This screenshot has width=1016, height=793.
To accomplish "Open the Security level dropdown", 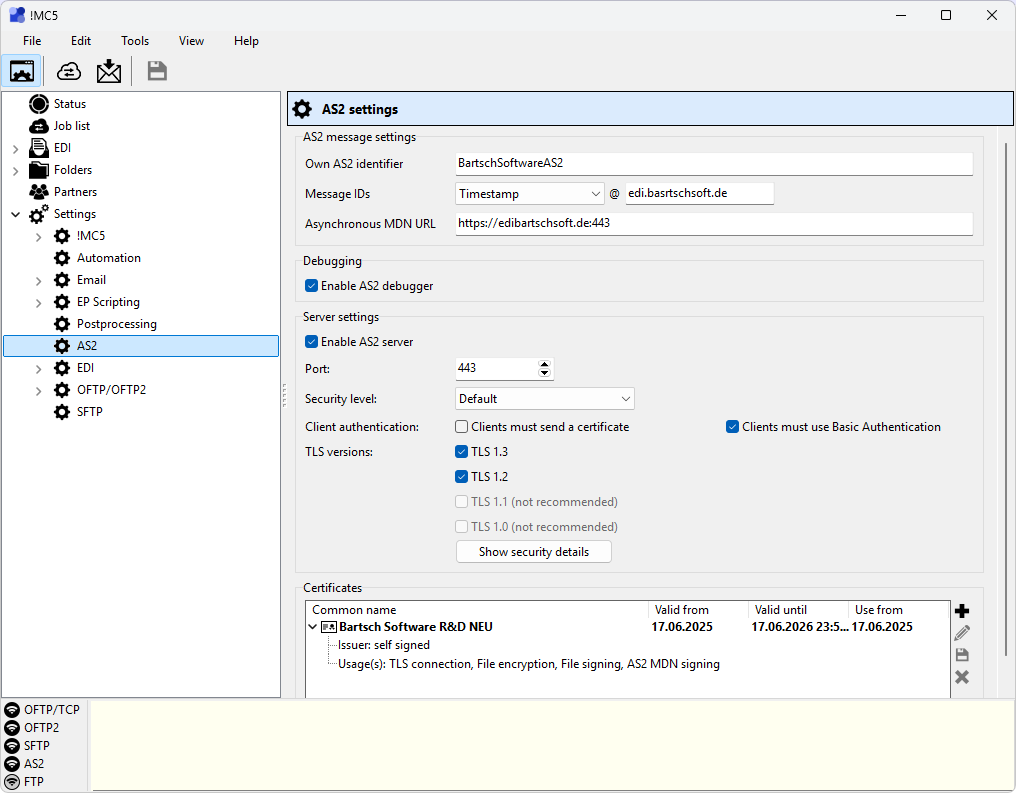I will click(544, 399).
